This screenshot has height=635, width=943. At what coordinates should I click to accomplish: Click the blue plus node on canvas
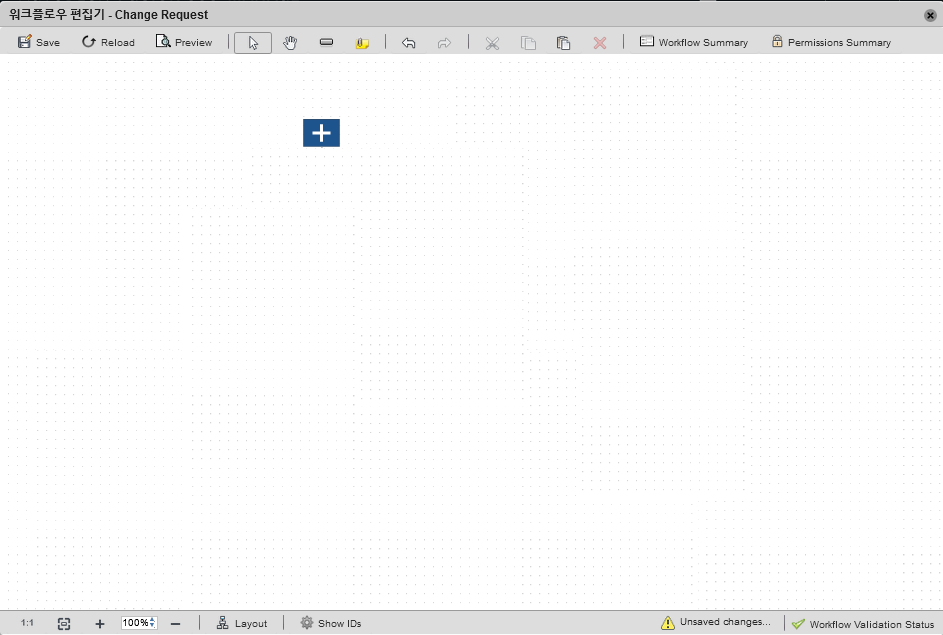pos(321,133)
